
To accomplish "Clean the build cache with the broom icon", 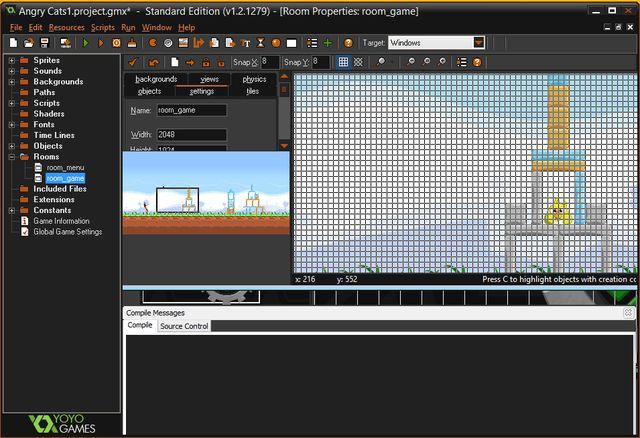I will point(132,43).
